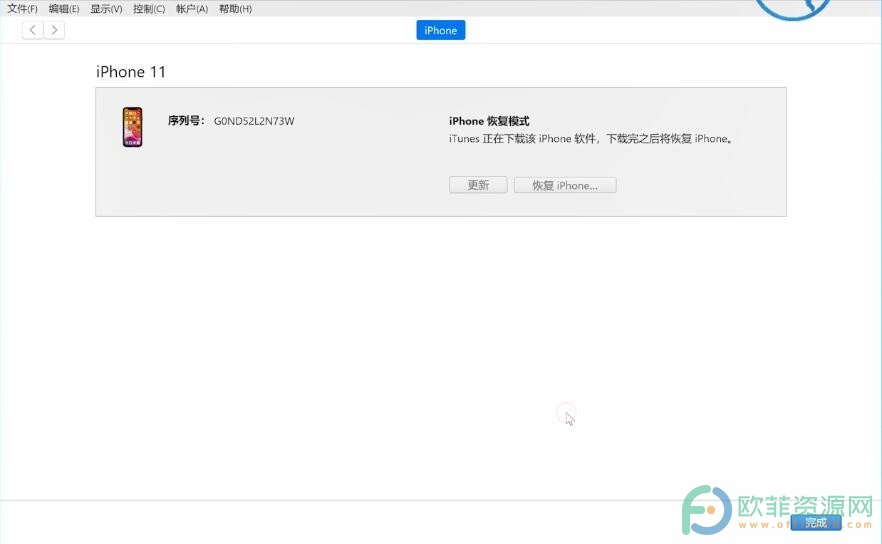882x544 pixels.
Task: Click the 序列号 label
Action: [186, 120]
